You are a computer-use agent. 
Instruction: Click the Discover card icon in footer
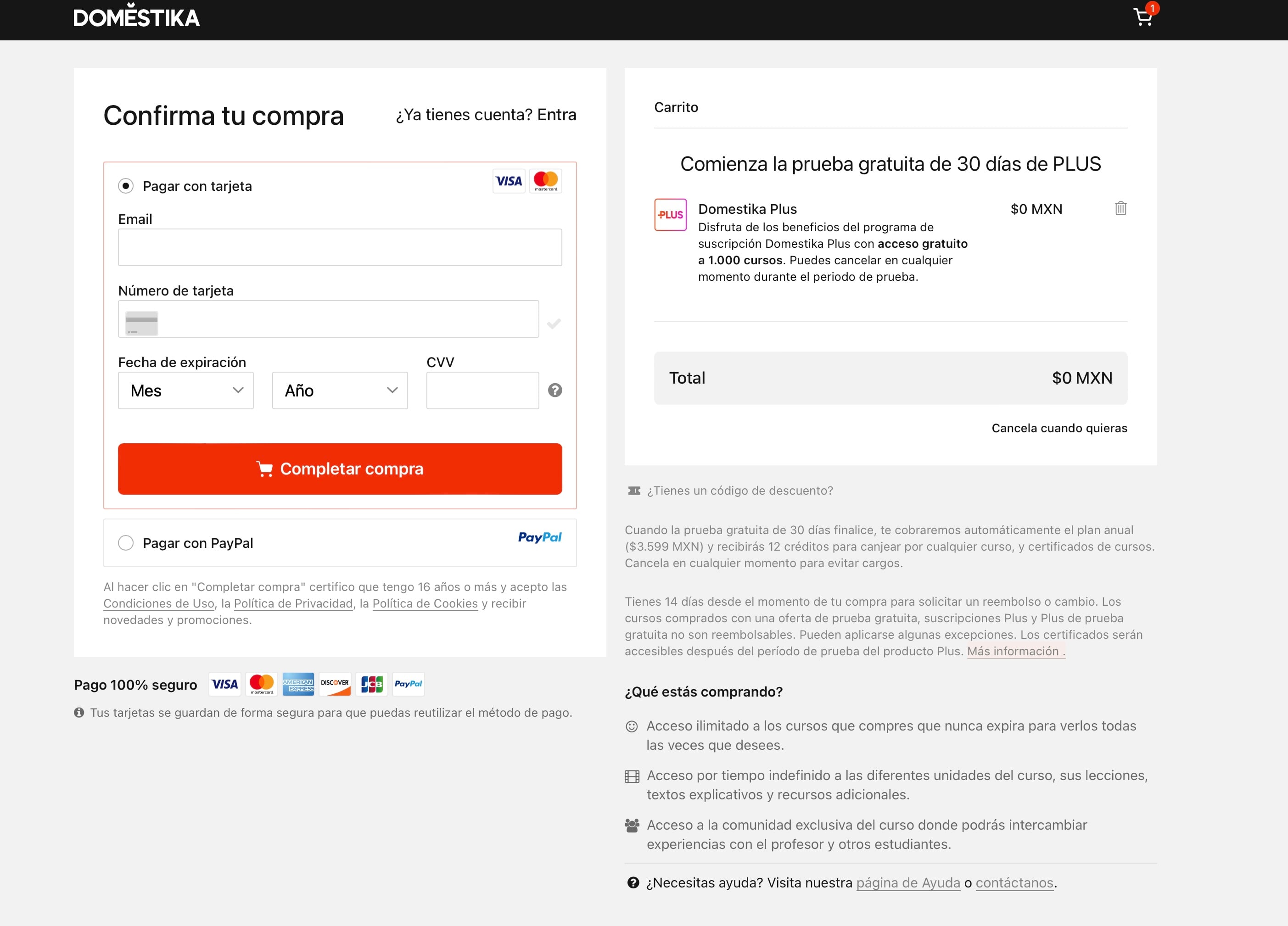(335, 684)
